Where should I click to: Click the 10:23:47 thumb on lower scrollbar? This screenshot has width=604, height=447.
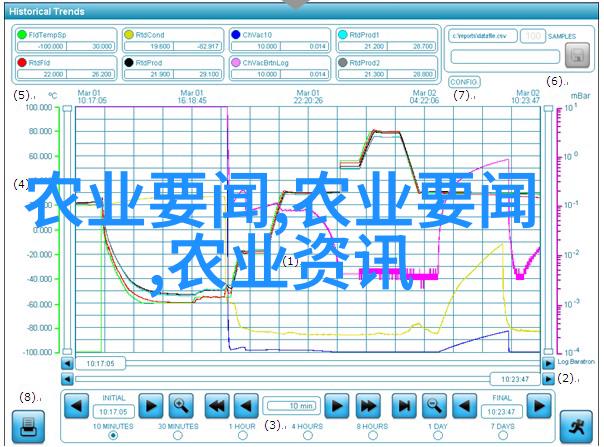pyautogui.click(x=515, y=379)
